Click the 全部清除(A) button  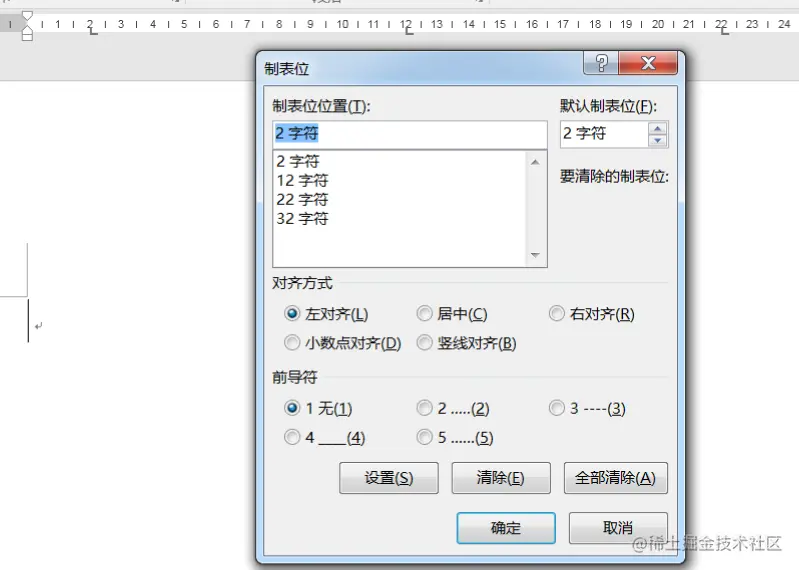point(616,478)
